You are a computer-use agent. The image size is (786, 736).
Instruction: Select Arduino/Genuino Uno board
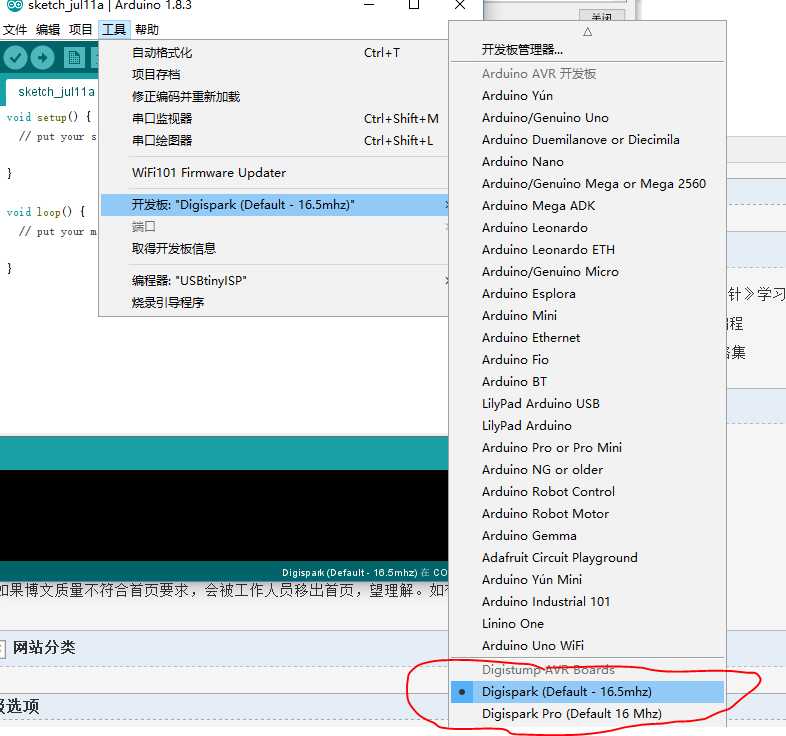[587, 118]
